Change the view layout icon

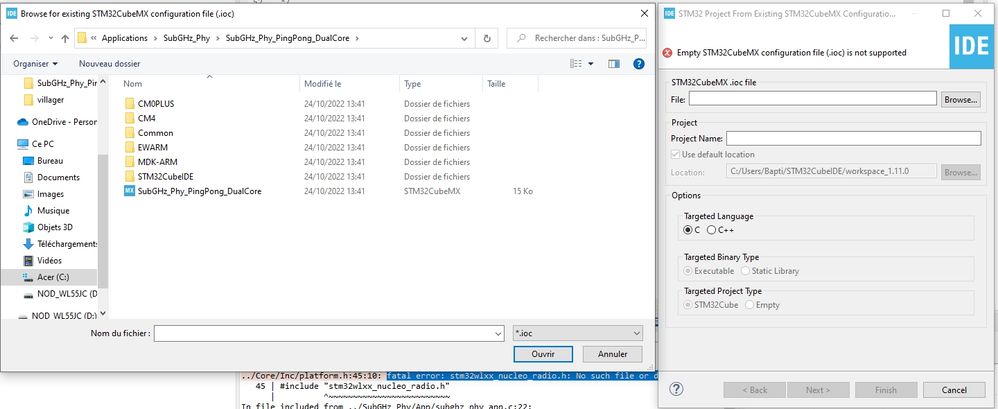coord(576,64)
